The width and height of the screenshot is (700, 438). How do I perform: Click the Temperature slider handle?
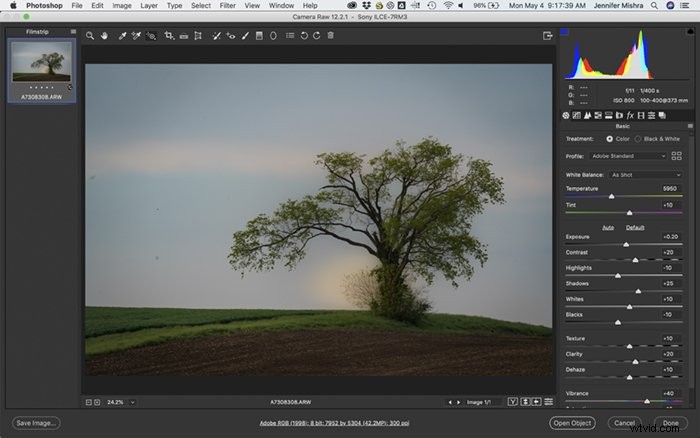(612, 196)
